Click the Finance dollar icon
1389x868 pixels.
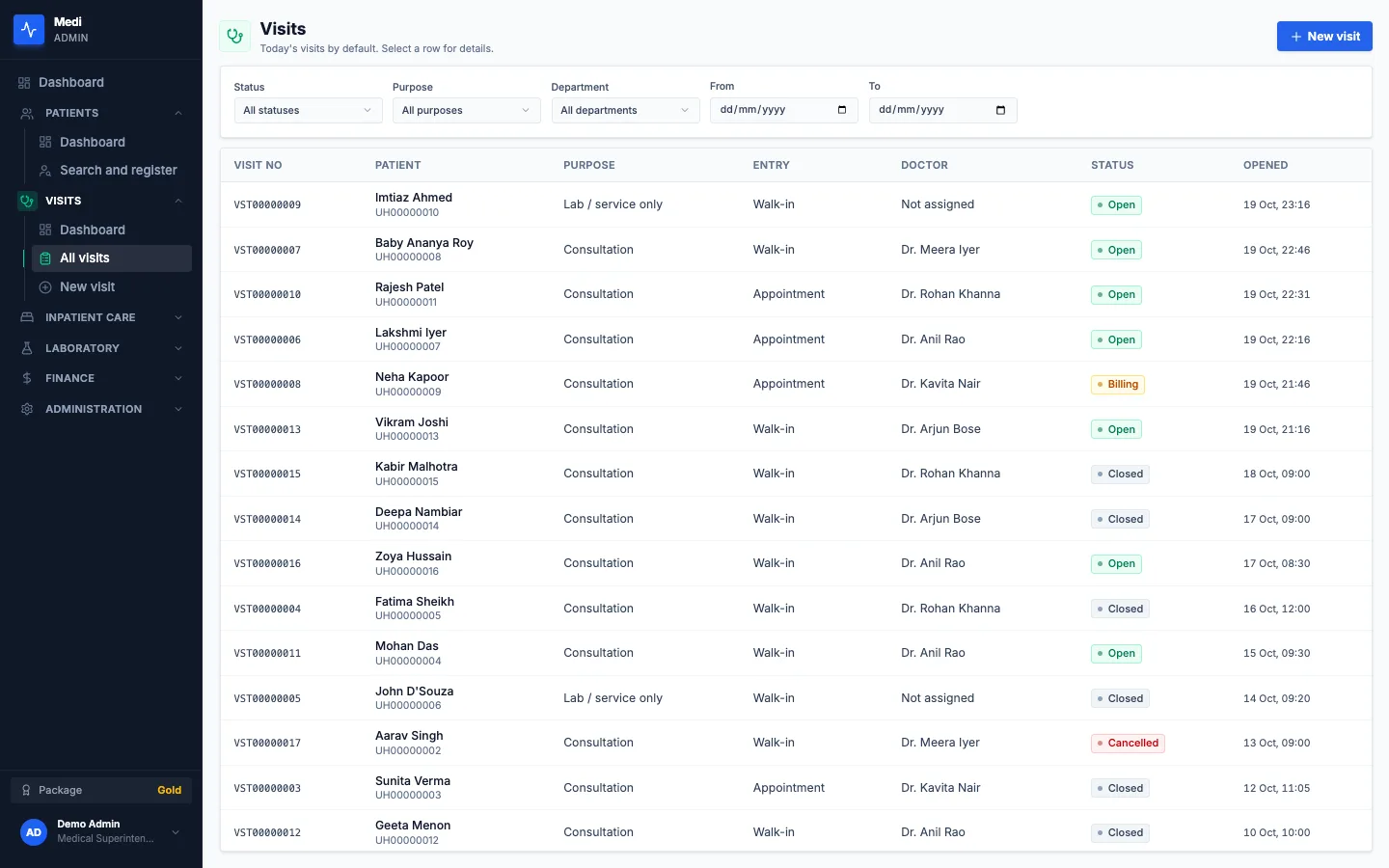pyautogui.click(x=27, y=378)
